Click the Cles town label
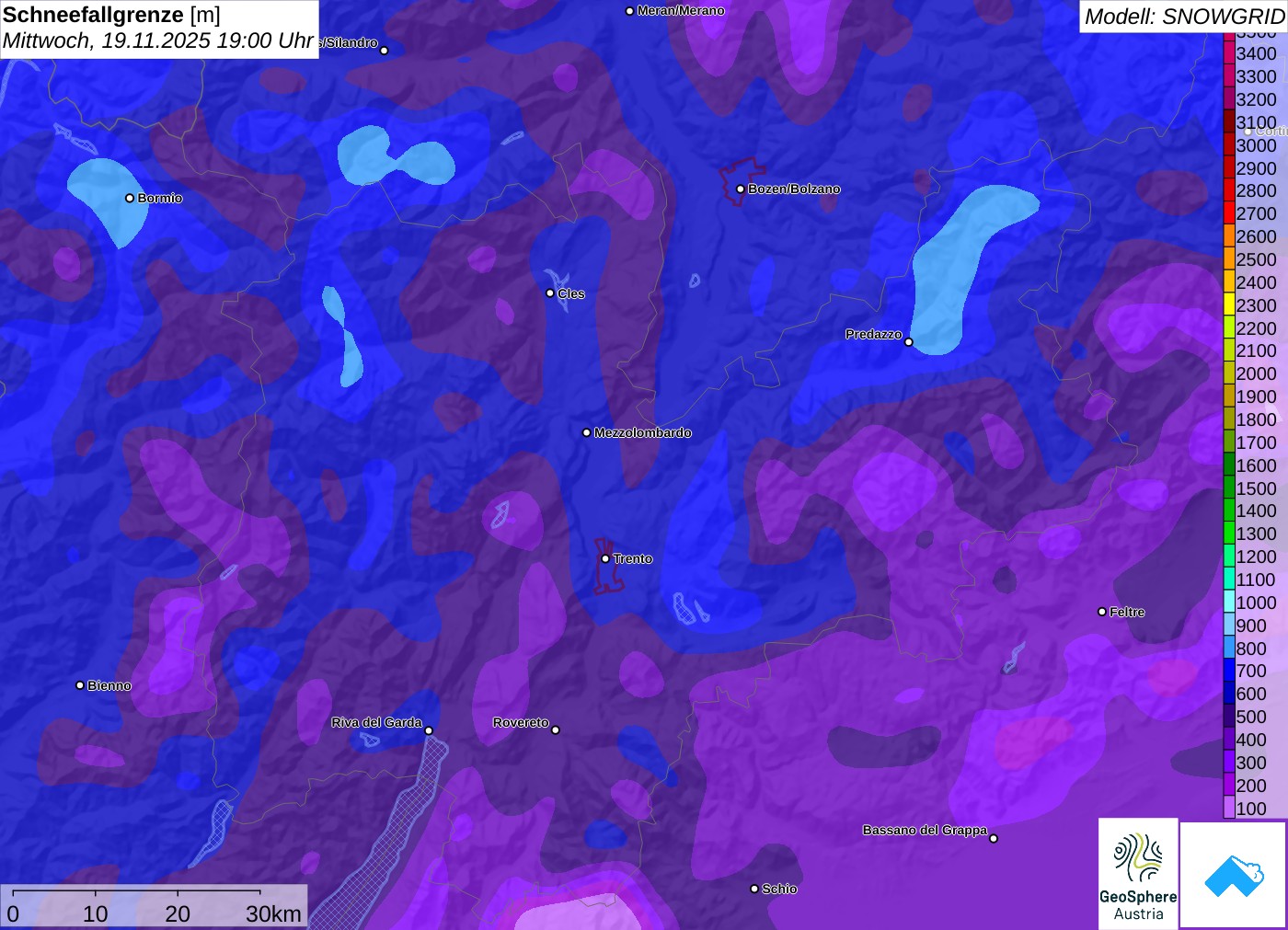The image size is (1288, 930). click(570, 293)
